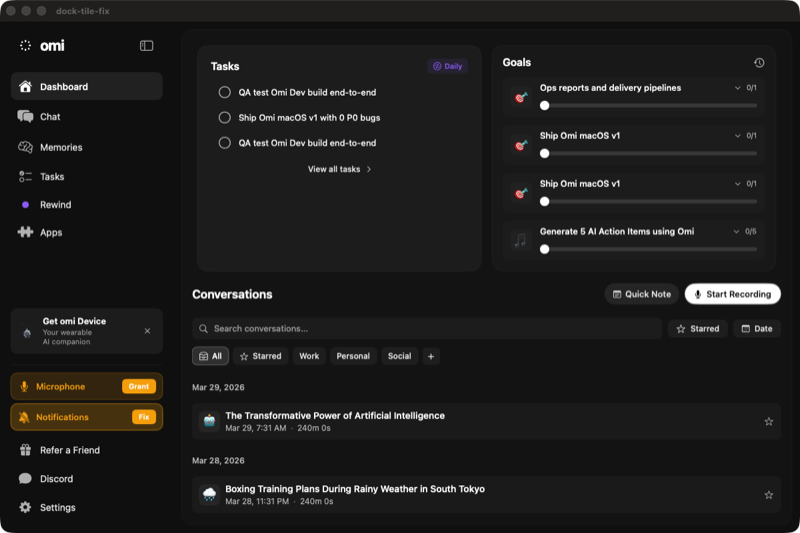Adjust the Generate 5 AI Action Items slider

click(x=648, y=249)
